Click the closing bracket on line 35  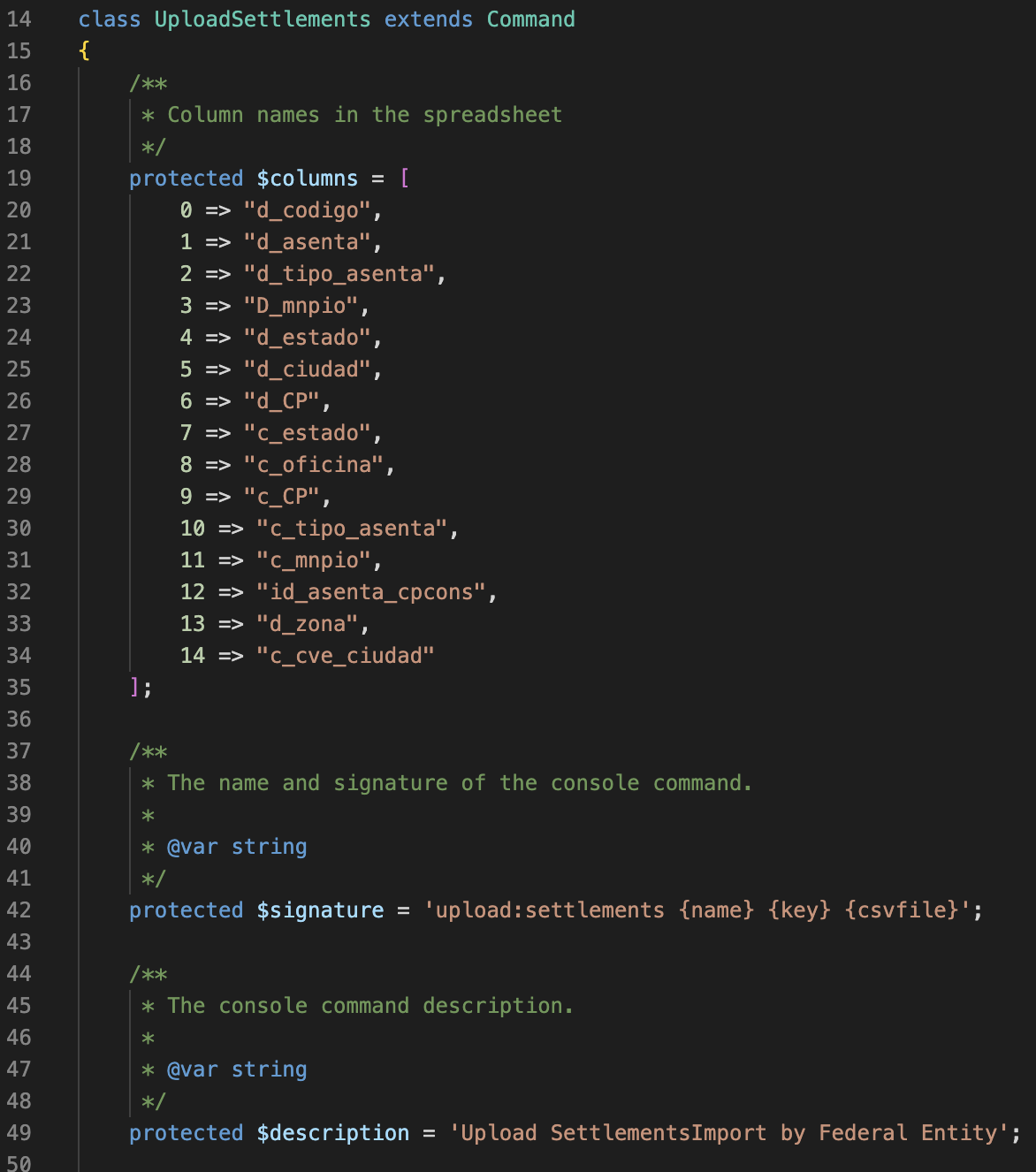[x=134, y=688]
